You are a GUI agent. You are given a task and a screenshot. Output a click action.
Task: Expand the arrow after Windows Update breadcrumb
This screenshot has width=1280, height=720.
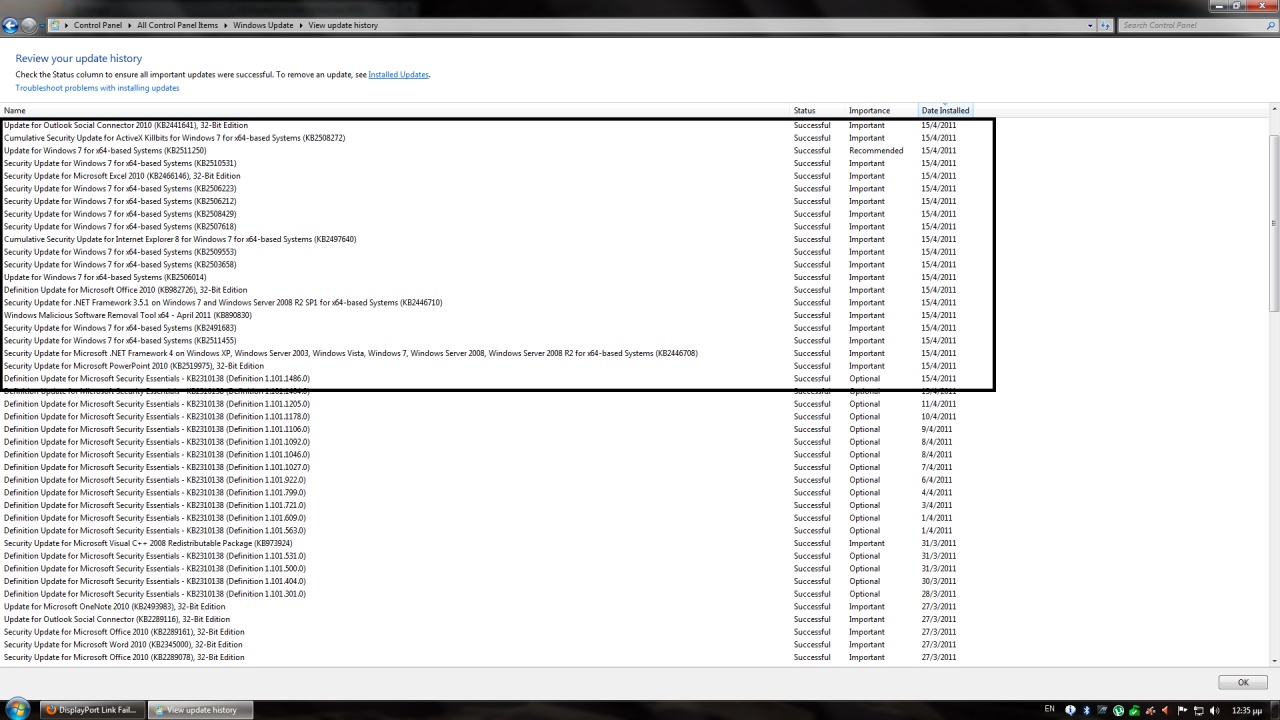(x=301, y=25)
